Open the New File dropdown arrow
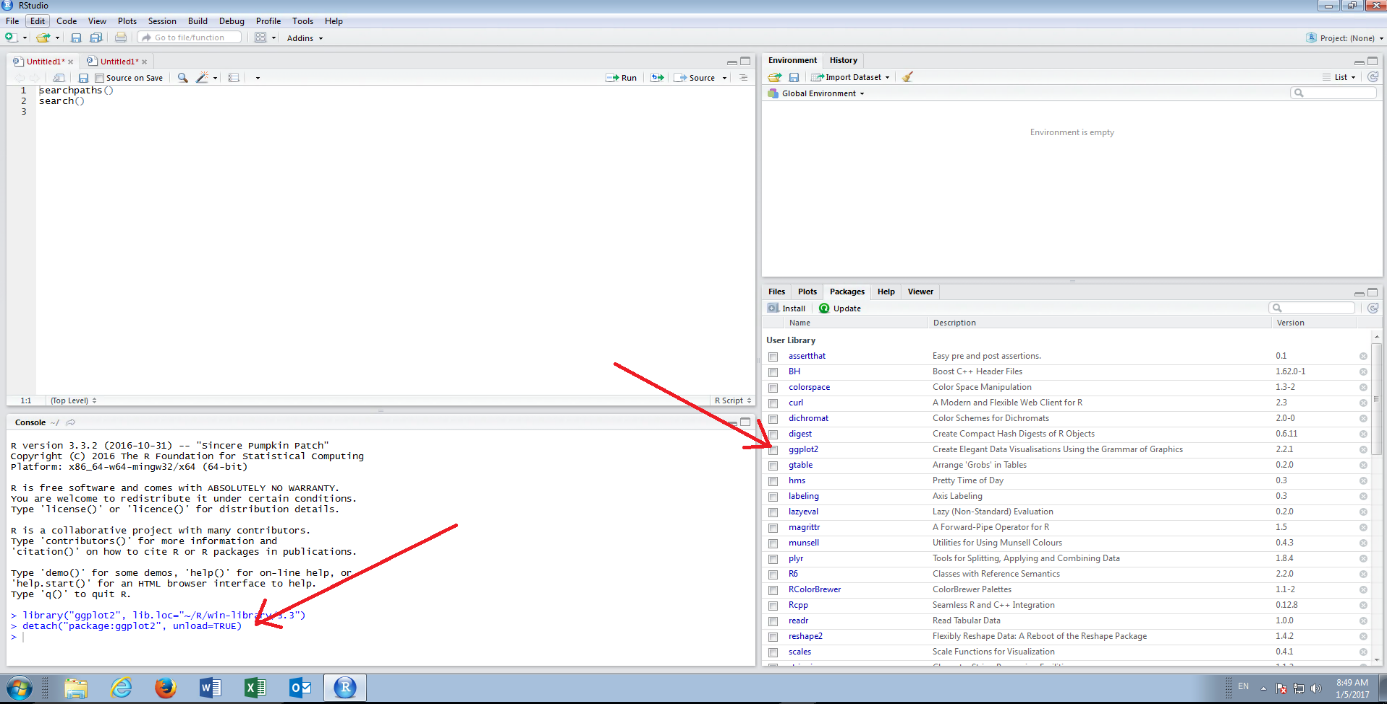 pyautogui.click(x=24, y=38)
